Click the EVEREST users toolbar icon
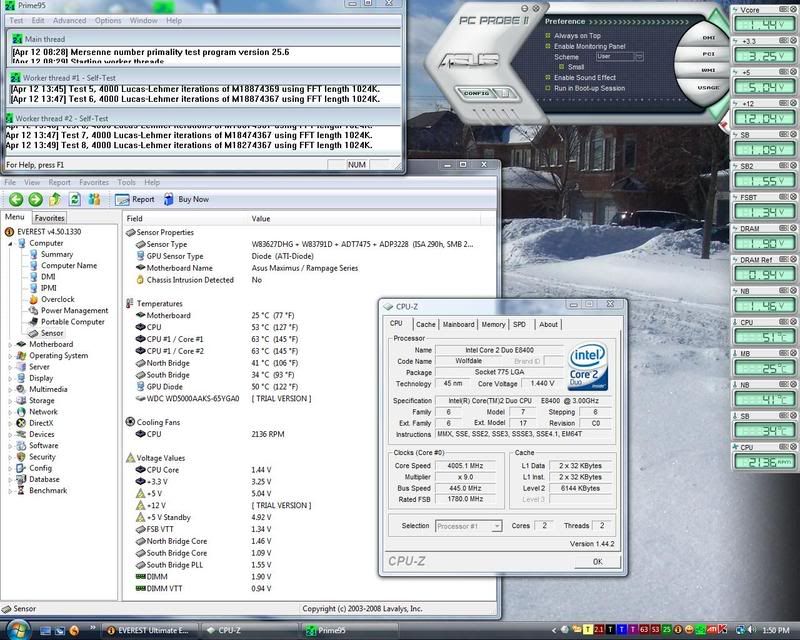800x640 pixels. pos(94,200)
